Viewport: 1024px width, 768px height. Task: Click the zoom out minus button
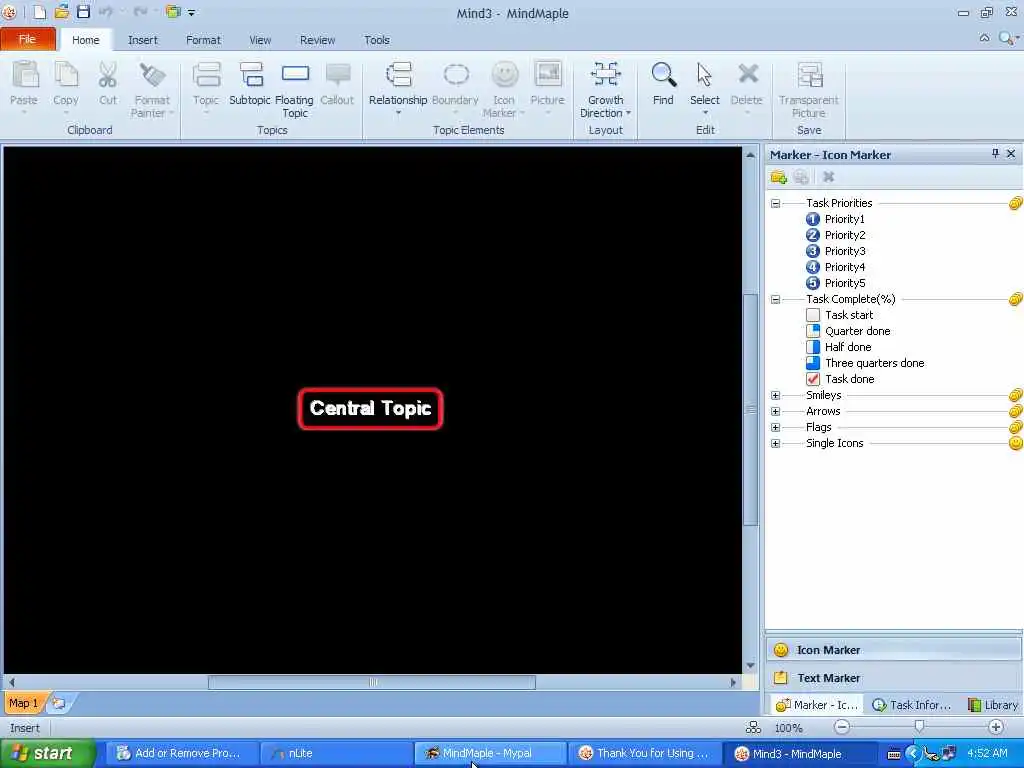tap(842, 726)
